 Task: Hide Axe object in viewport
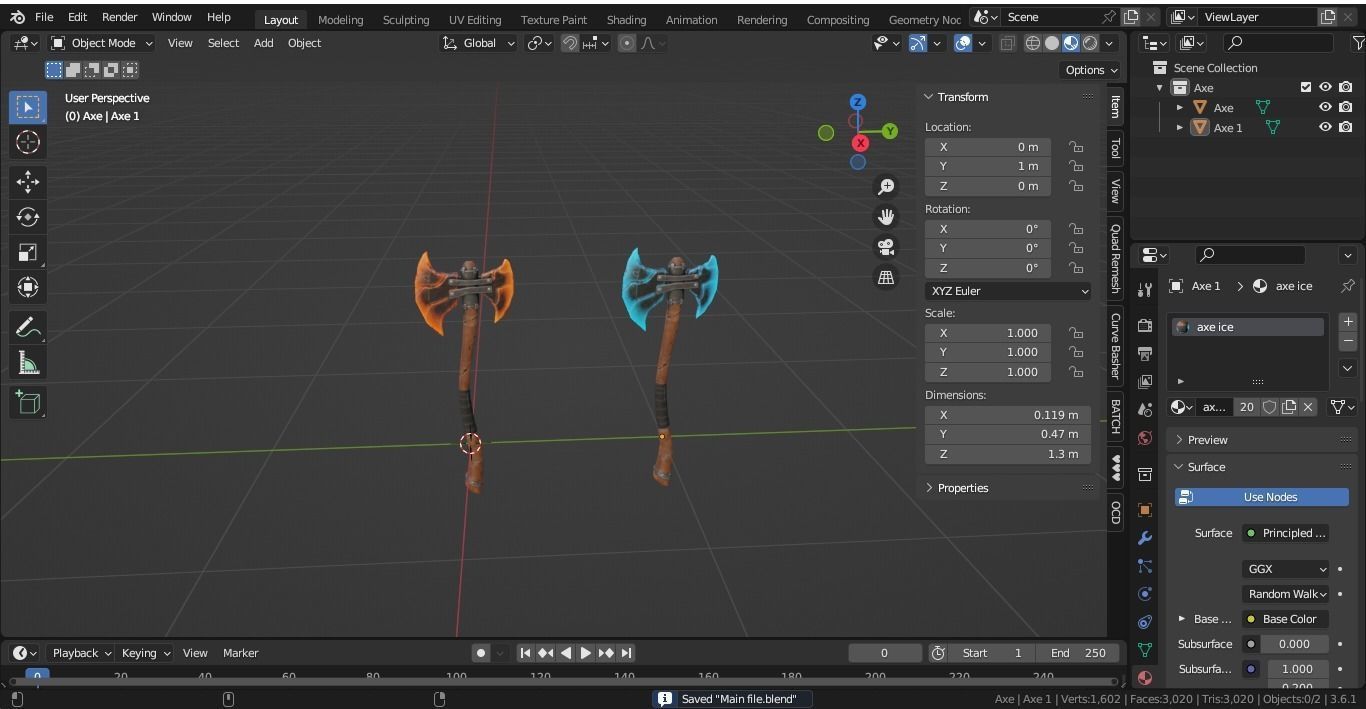pos(1325,107)
